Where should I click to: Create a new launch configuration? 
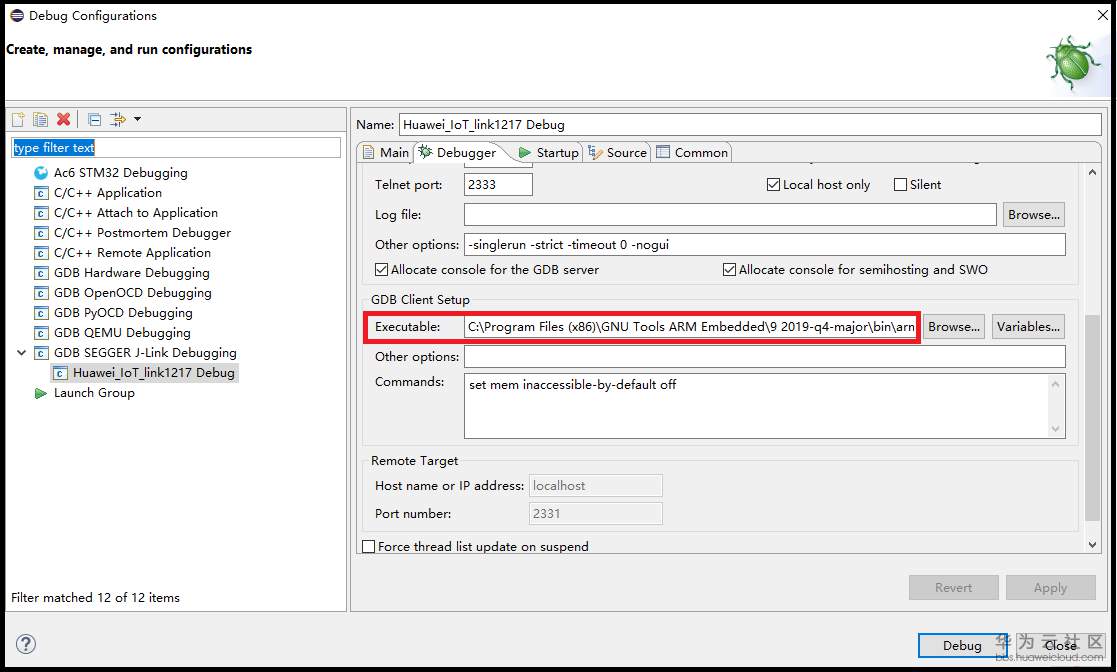[19, 119]
